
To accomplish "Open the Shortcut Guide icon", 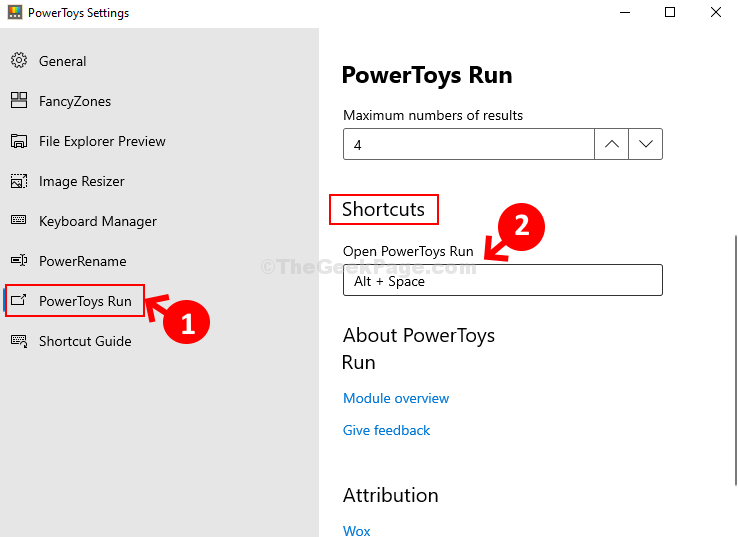I will point(19,341).
